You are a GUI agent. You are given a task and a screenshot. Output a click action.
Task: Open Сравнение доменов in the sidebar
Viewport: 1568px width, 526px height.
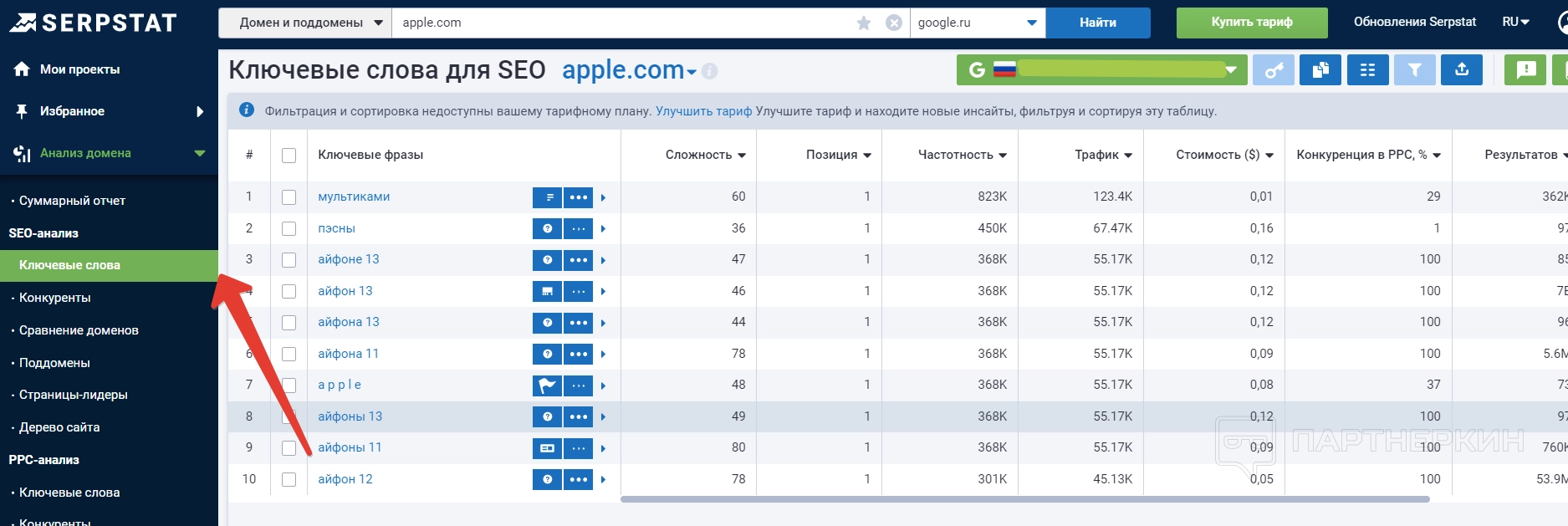pos(79,330)
